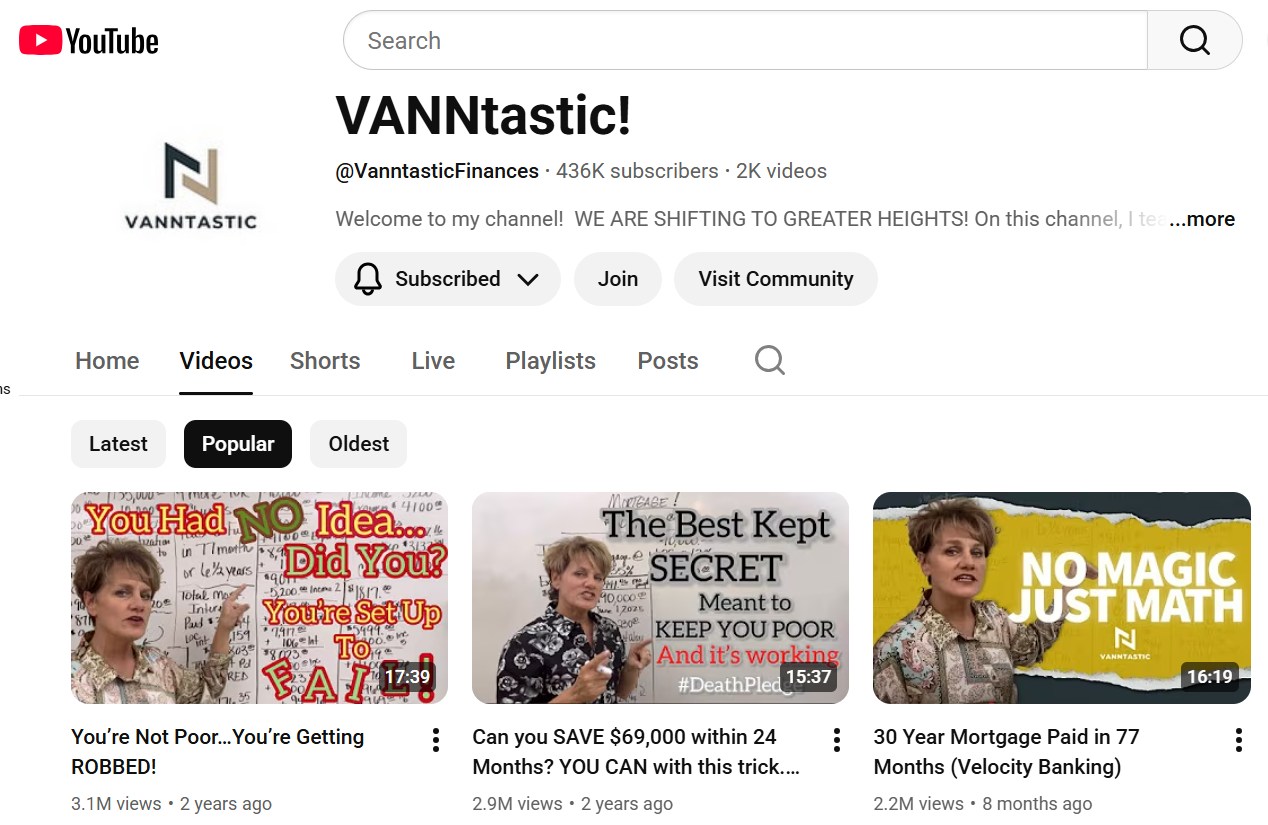Click the VANNtastic channel avatar logo
1268x825 pixels.
[x=191, y=187]
